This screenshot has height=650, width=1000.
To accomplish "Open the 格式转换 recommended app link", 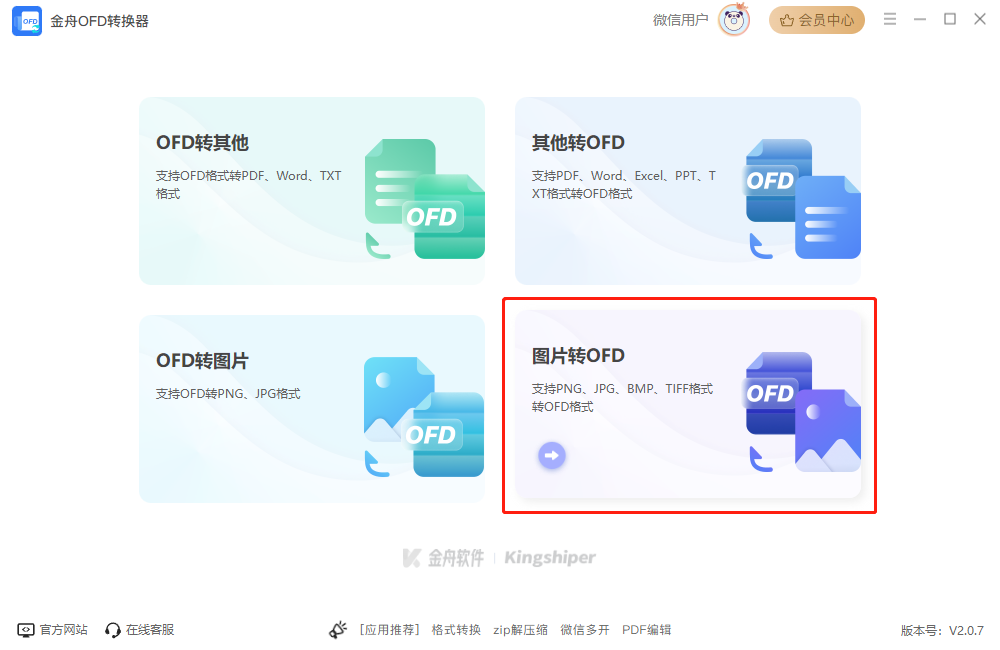I will tap(456, 630).
